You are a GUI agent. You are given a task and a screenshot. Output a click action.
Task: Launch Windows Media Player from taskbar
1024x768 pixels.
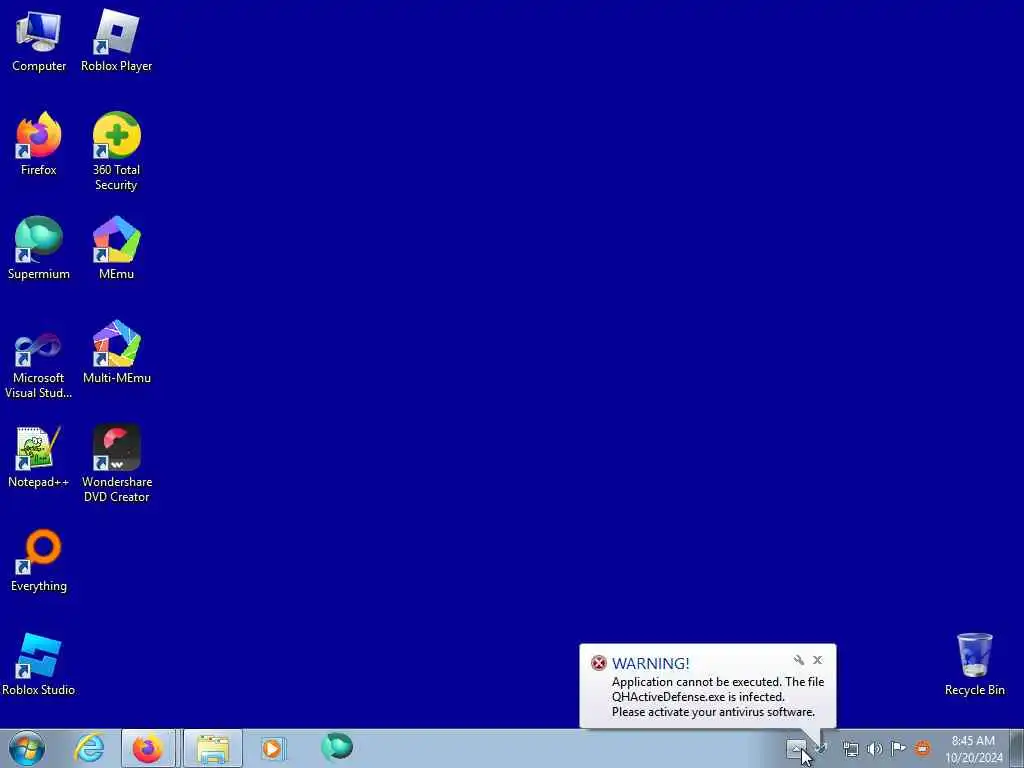point(272,748)
